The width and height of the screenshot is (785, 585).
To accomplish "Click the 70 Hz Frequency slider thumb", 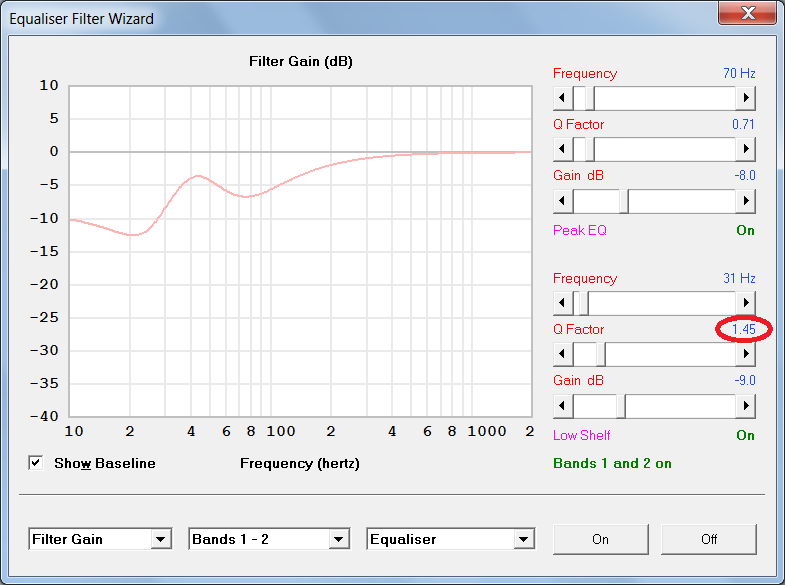I will click(590, 98).
